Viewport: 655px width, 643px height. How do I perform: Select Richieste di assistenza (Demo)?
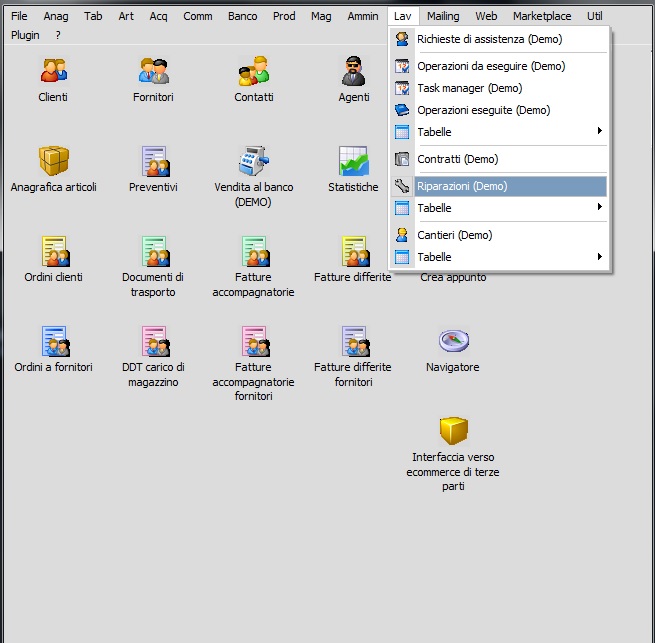pyautogui.click(x=500, y=39)
